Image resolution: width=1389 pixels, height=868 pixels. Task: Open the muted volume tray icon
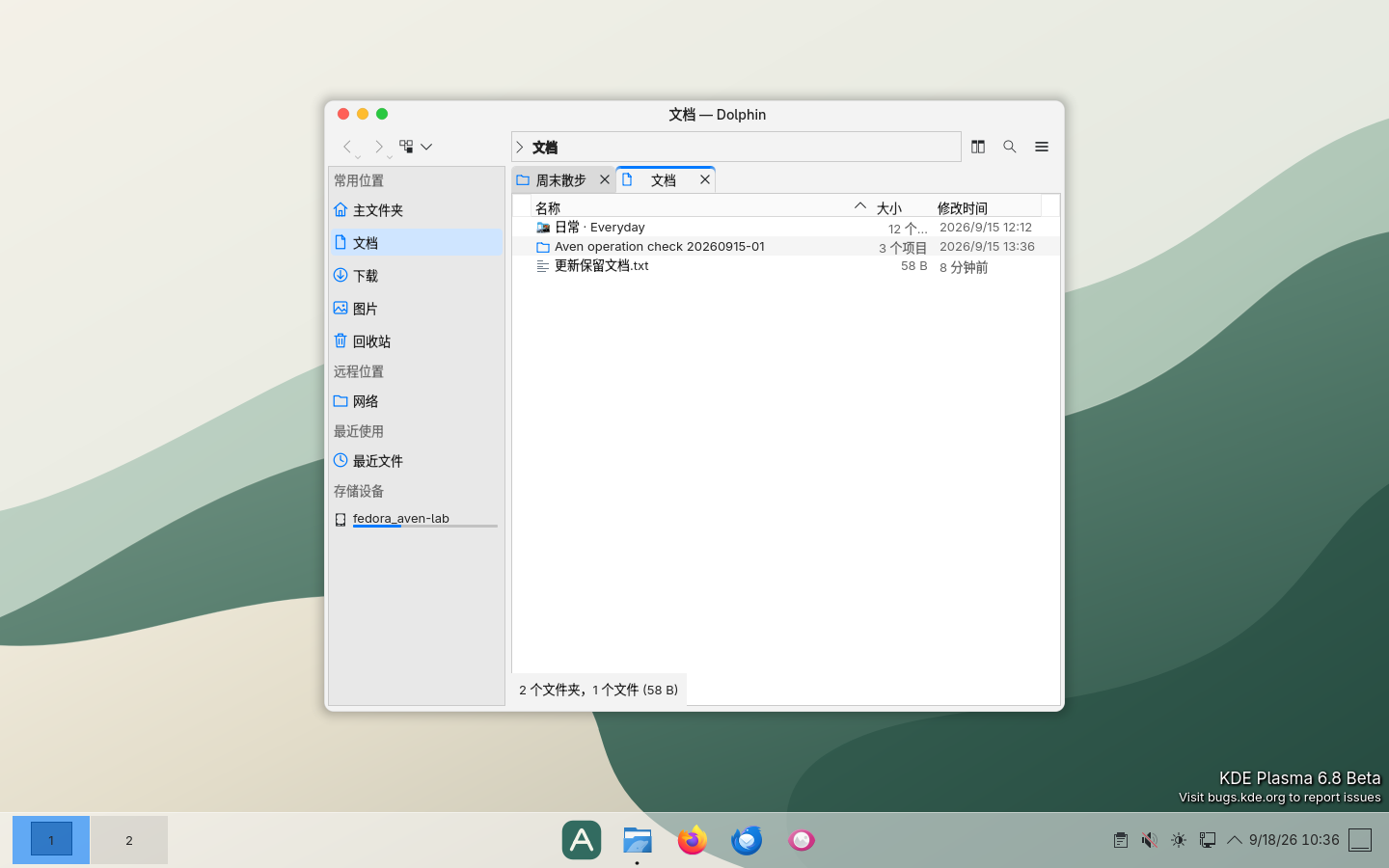point(1150,840)
